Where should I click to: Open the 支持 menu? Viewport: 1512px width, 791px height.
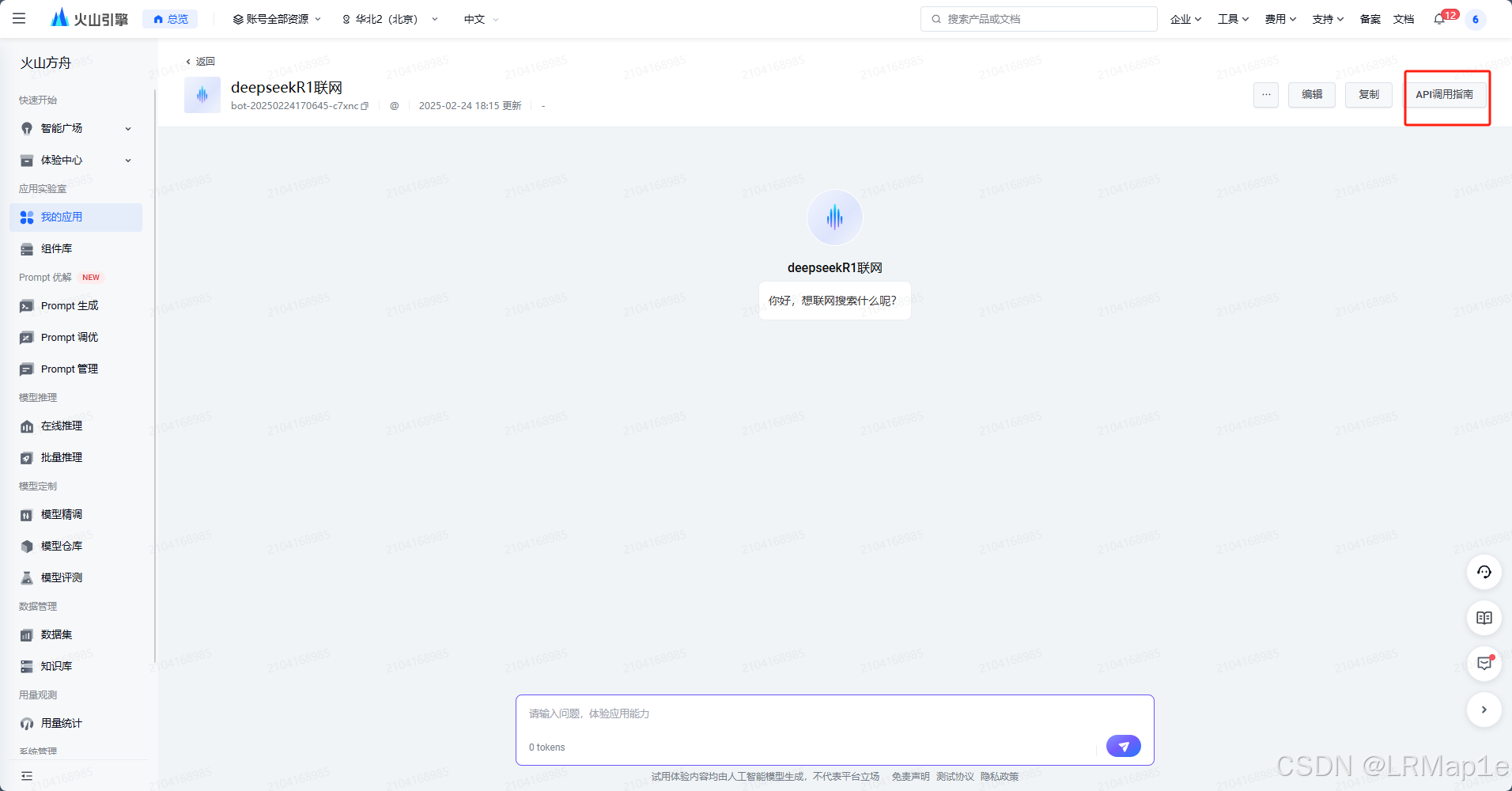pyautogui.click(x=1328, y=19)
